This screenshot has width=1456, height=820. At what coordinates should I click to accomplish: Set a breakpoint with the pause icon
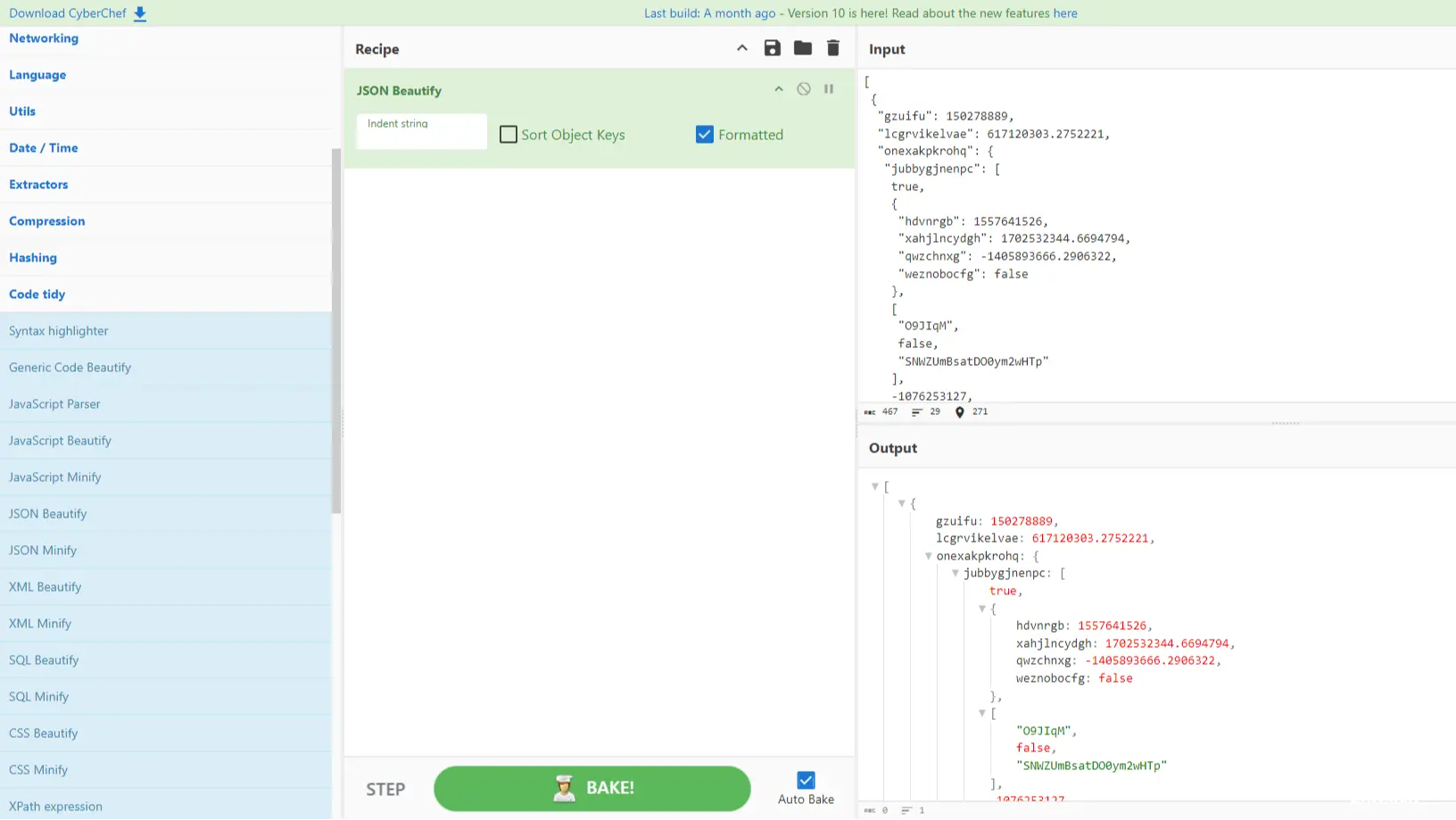point(829,89)
